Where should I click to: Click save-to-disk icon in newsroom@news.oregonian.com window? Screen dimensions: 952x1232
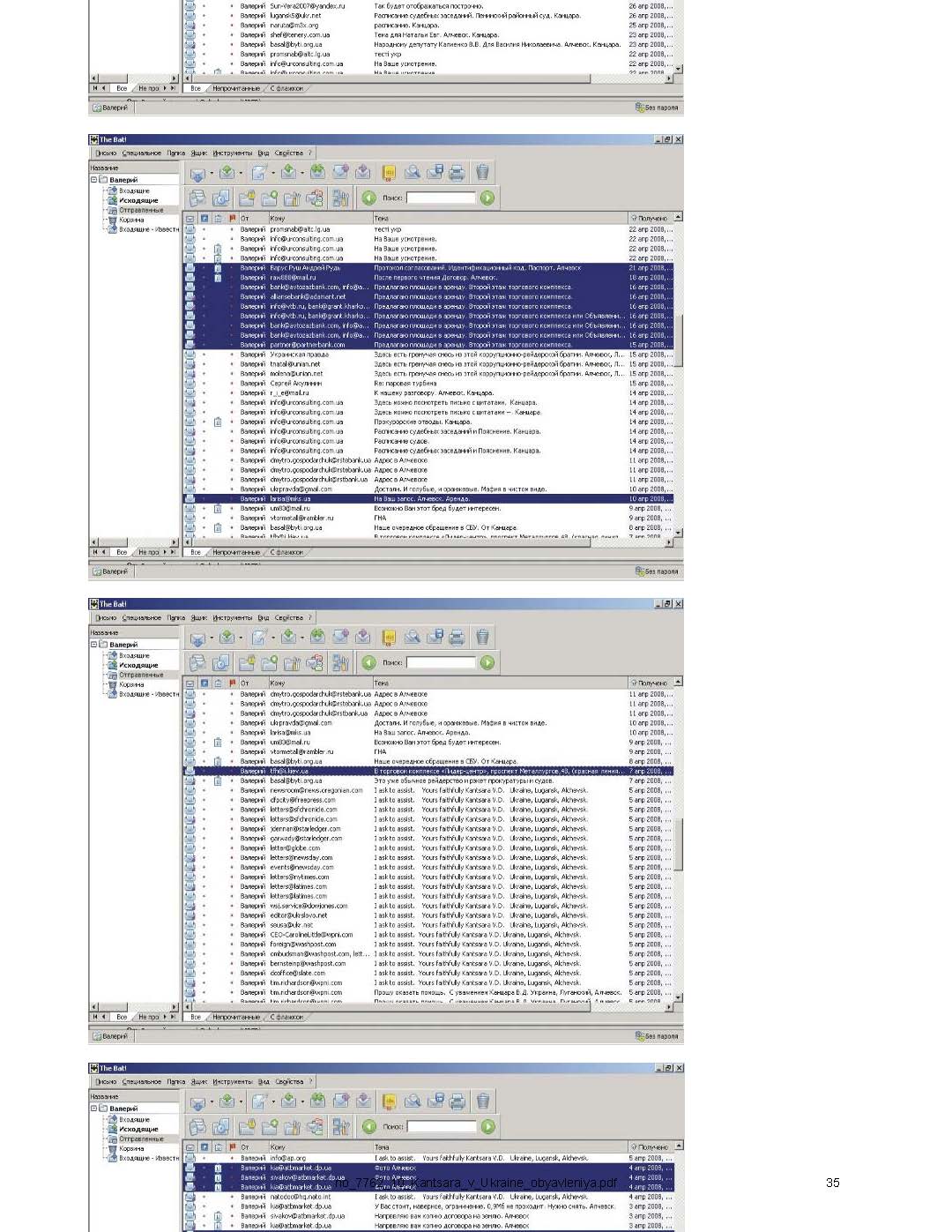(x=435, y=638)
